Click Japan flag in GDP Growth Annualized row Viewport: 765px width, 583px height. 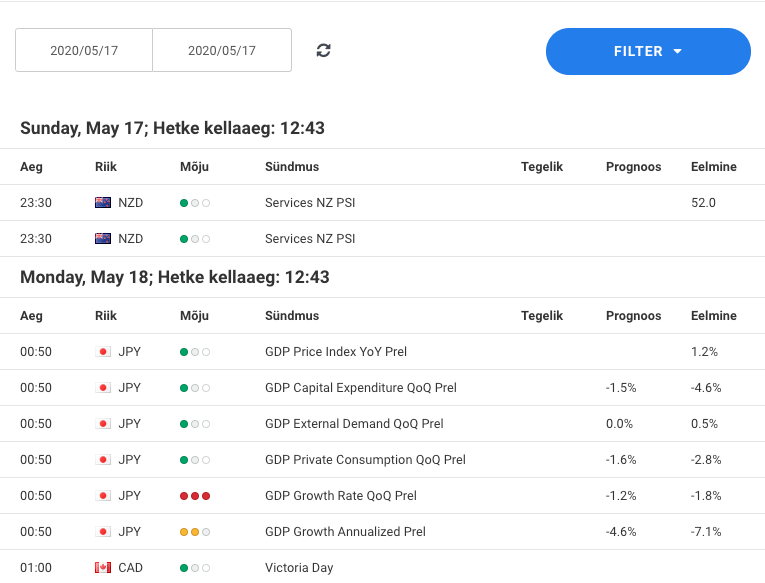pyautogui.click(x=102, y=532)
